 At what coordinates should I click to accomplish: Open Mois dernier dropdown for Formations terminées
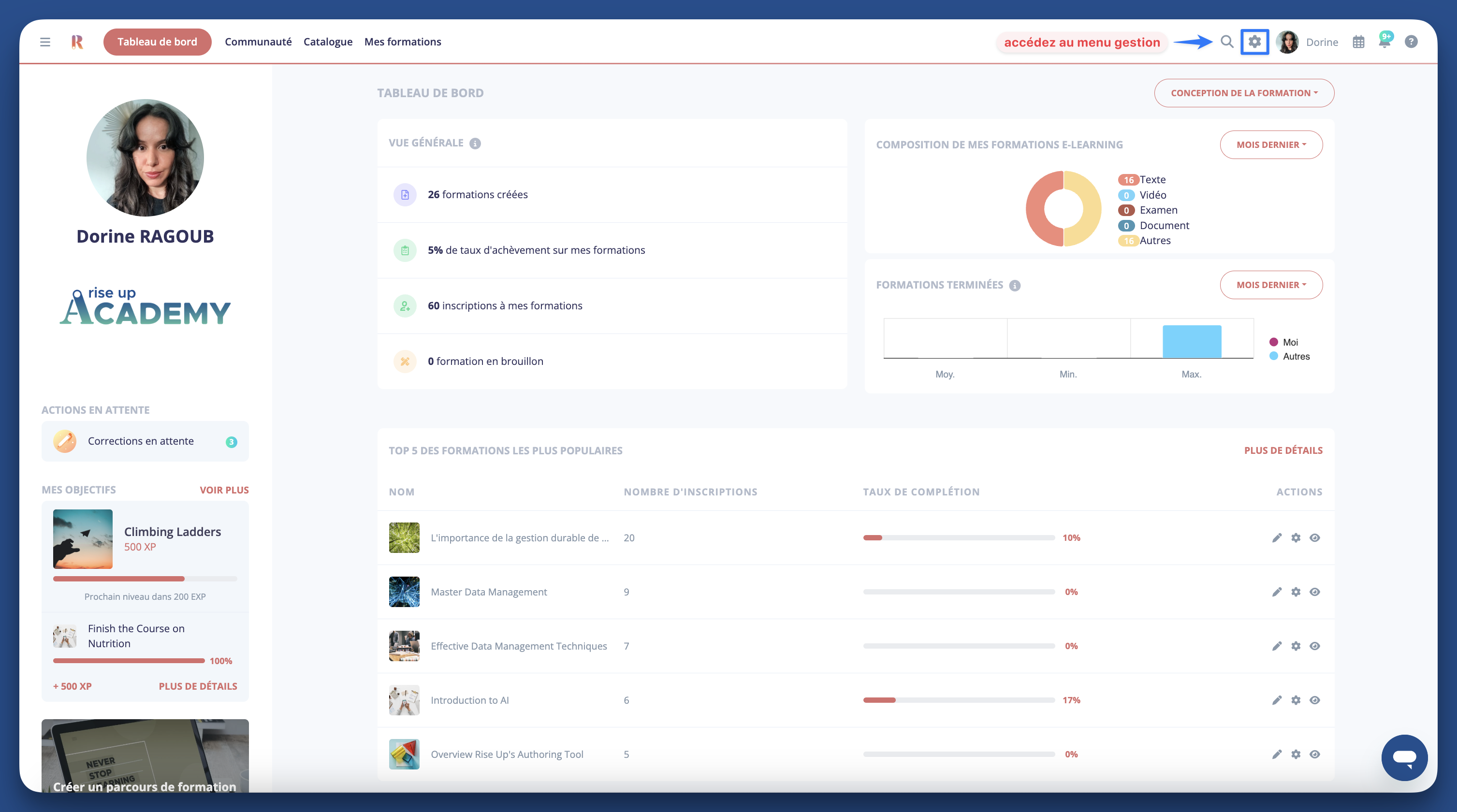coord(1271,285)
